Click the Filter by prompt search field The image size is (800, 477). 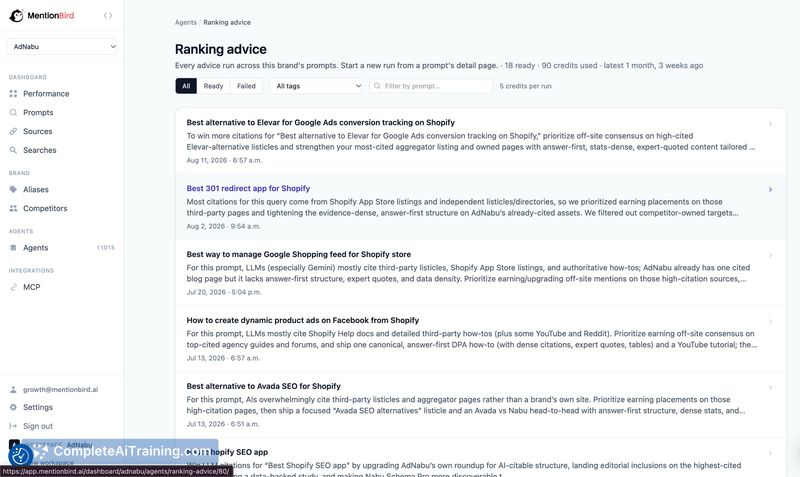[431, 86]
